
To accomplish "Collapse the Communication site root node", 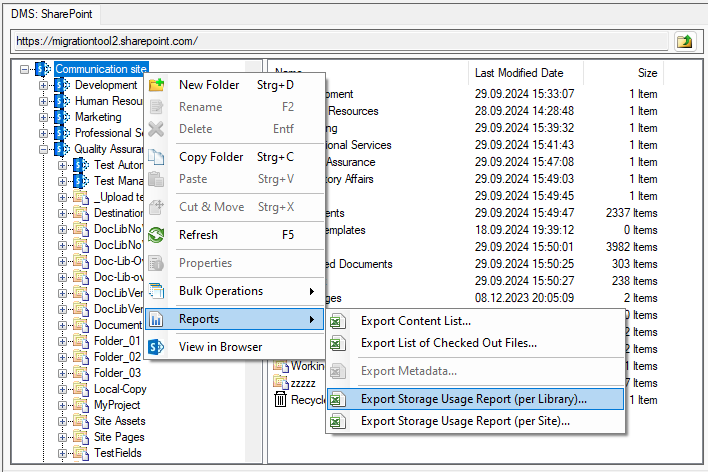I will coord(24,69).
